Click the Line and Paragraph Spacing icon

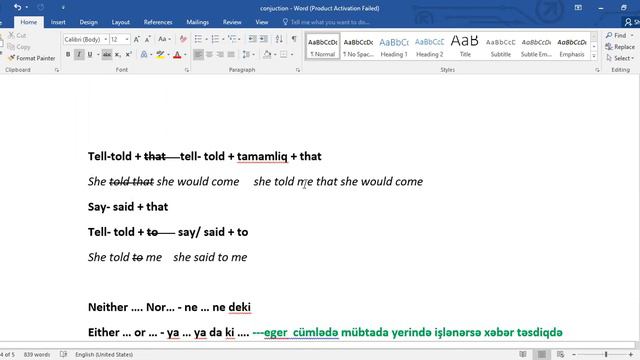[246, 54]
